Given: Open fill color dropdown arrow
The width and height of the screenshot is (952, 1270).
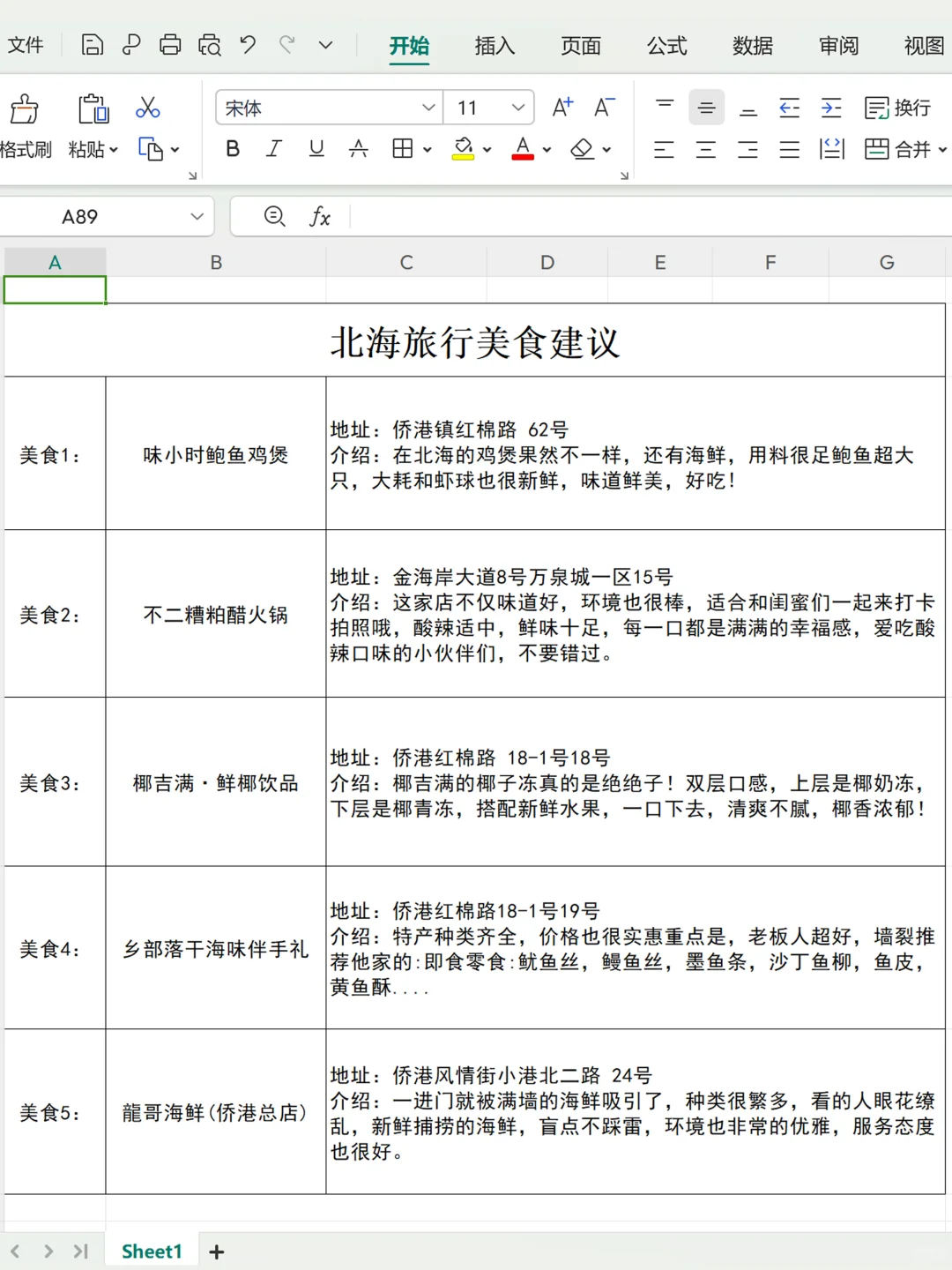Looking at the screenshot, I should click(487, 150).
